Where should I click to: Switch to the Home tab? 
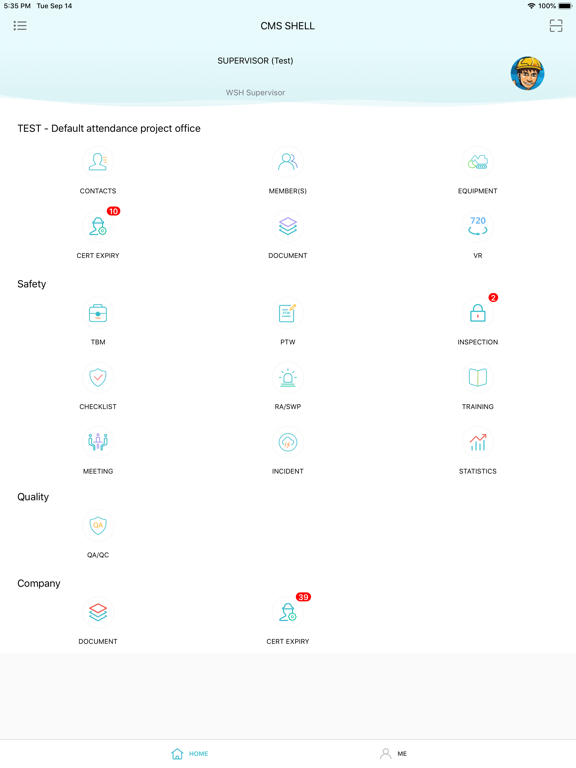click(x=190, y=753)
